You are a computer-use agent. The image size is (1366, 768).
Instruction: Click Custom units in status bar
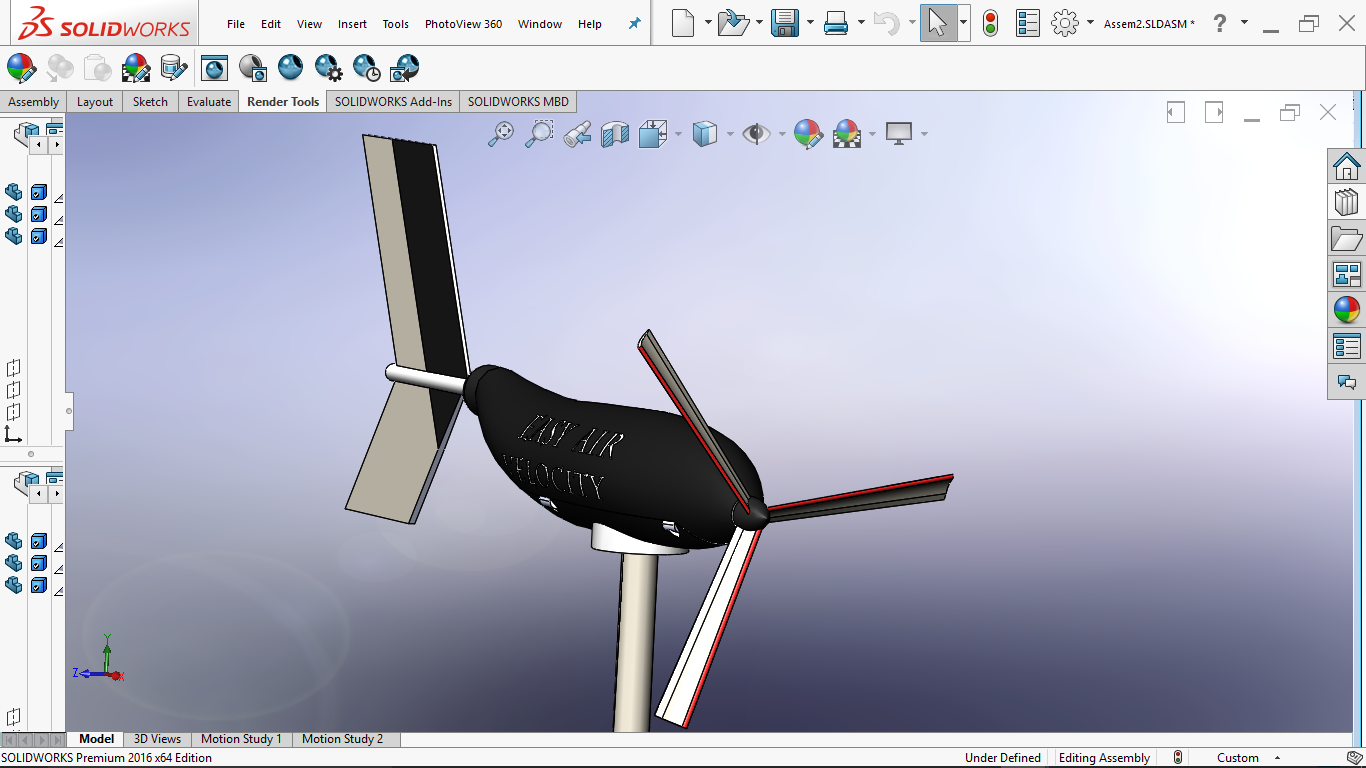1238,758
